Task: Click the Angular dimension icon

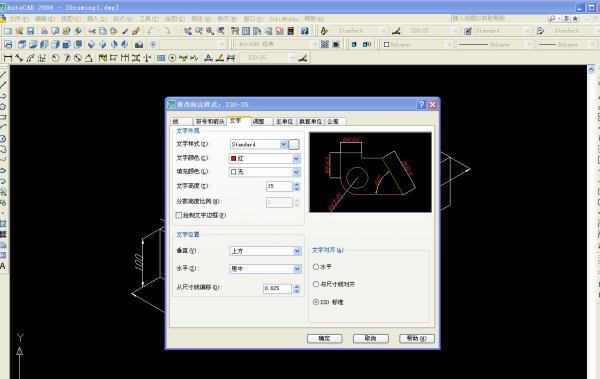Action: (88, 58)
